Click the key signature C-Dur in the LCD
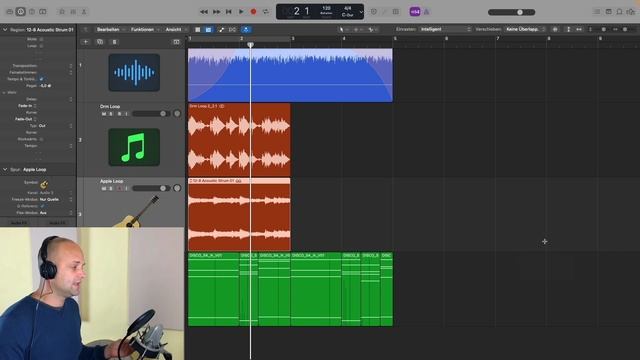Screen dimensions: 640x360 (347, 15)
